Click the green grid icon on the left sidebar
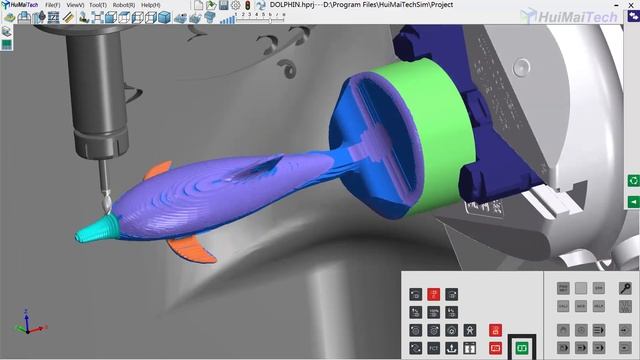This screenshot has height=360, width=640. pos(7,44)
